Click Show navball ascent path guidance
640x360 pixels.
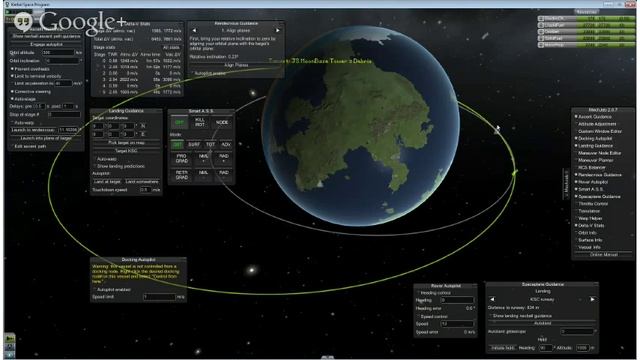(x=46, y=36)
